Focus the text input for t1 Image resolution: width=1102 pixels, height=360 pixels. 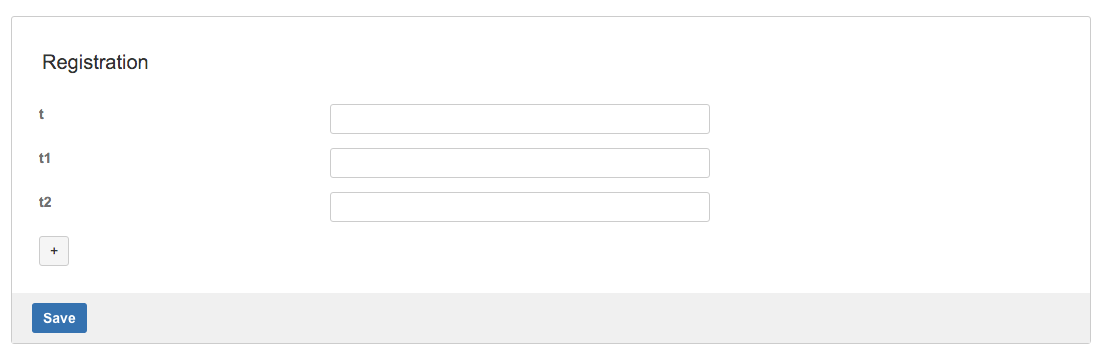coord(519,163)
